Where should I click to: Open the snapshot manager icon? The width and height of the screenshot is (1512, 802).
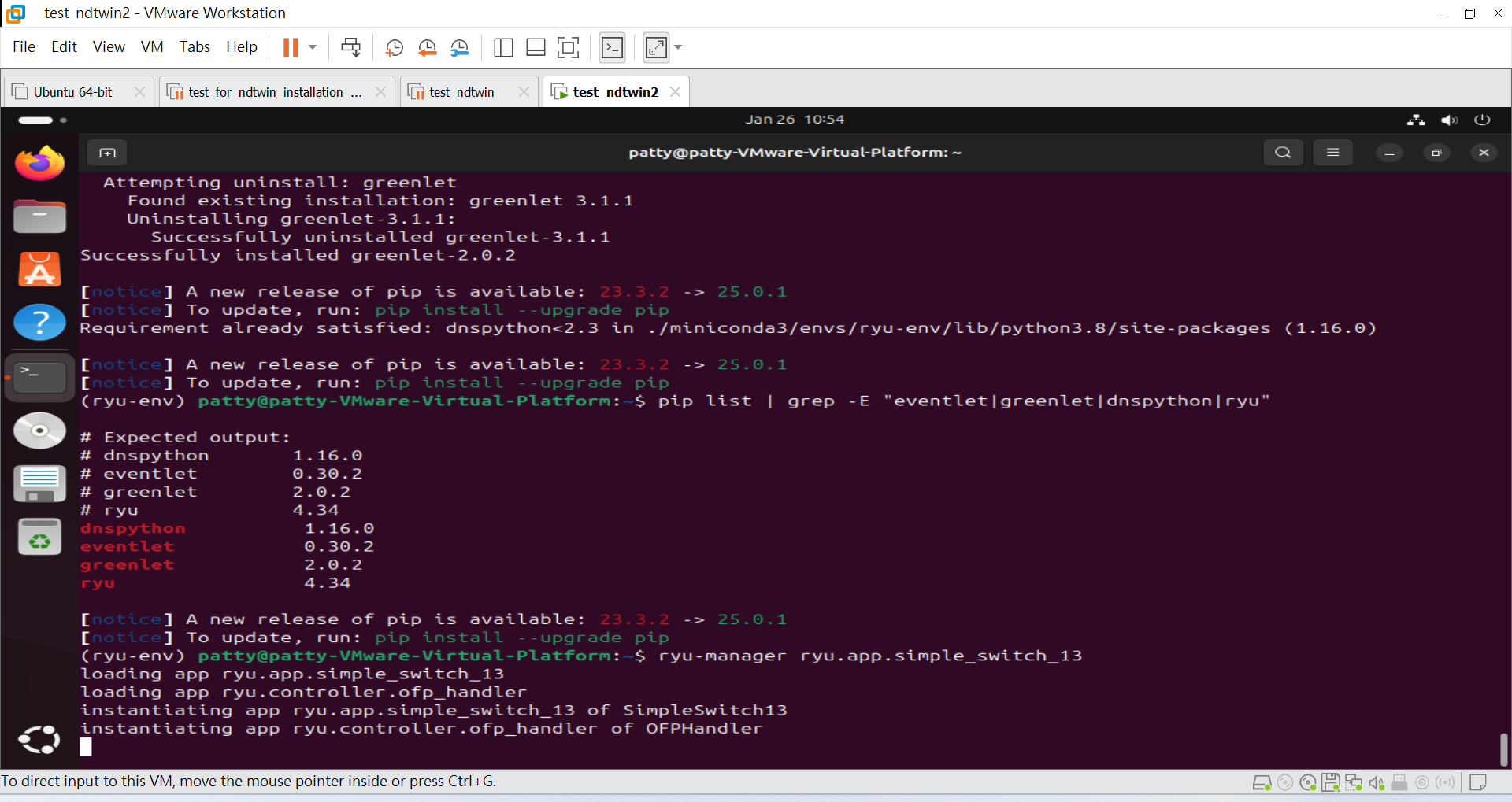point(460,48)
